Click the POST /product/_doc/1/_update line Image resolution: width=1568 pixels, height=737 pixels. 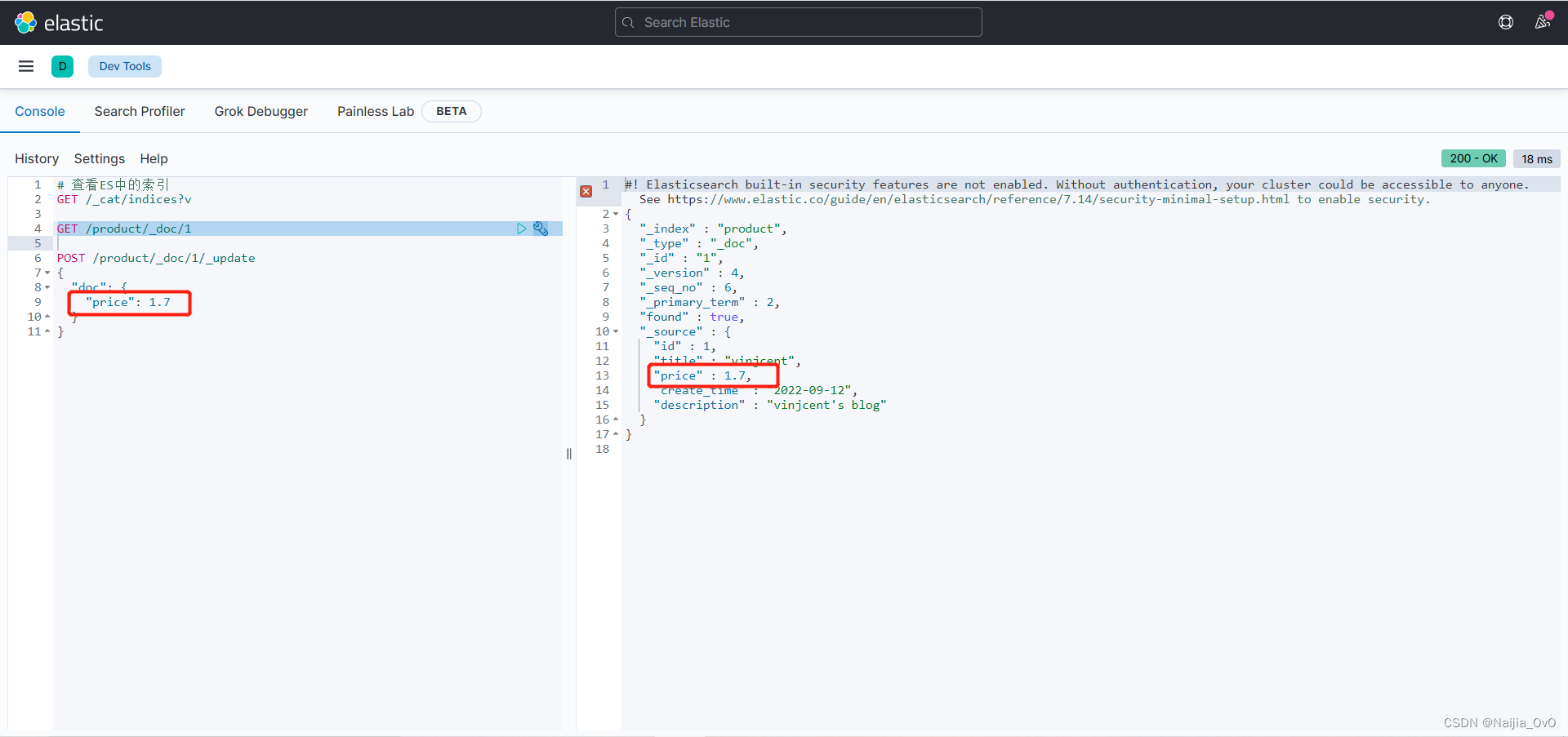pyautogui.click(x=156, y=258)
